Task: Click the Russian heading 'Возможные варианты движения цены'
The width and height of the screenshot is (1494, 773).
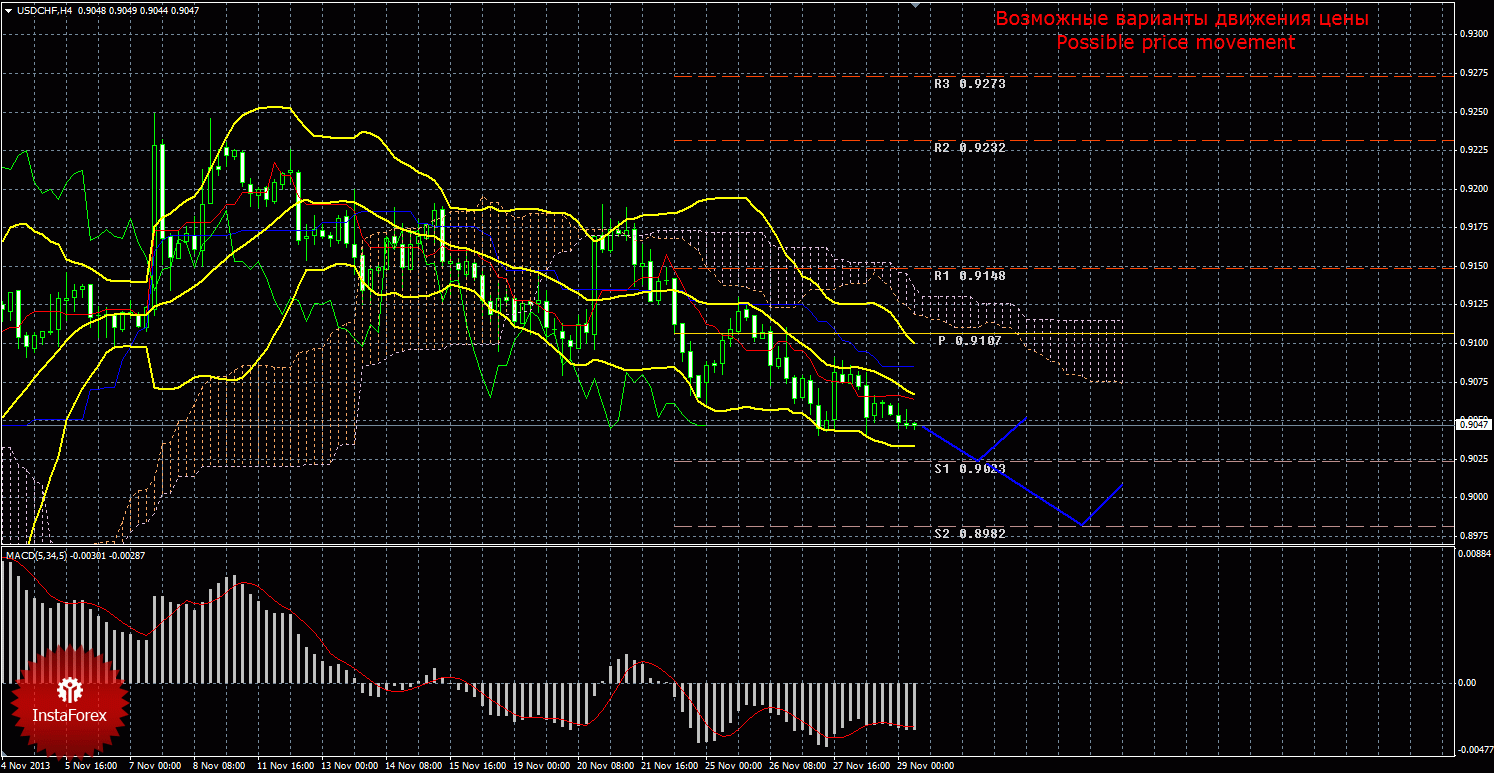Action: [x=1181, y=20]
